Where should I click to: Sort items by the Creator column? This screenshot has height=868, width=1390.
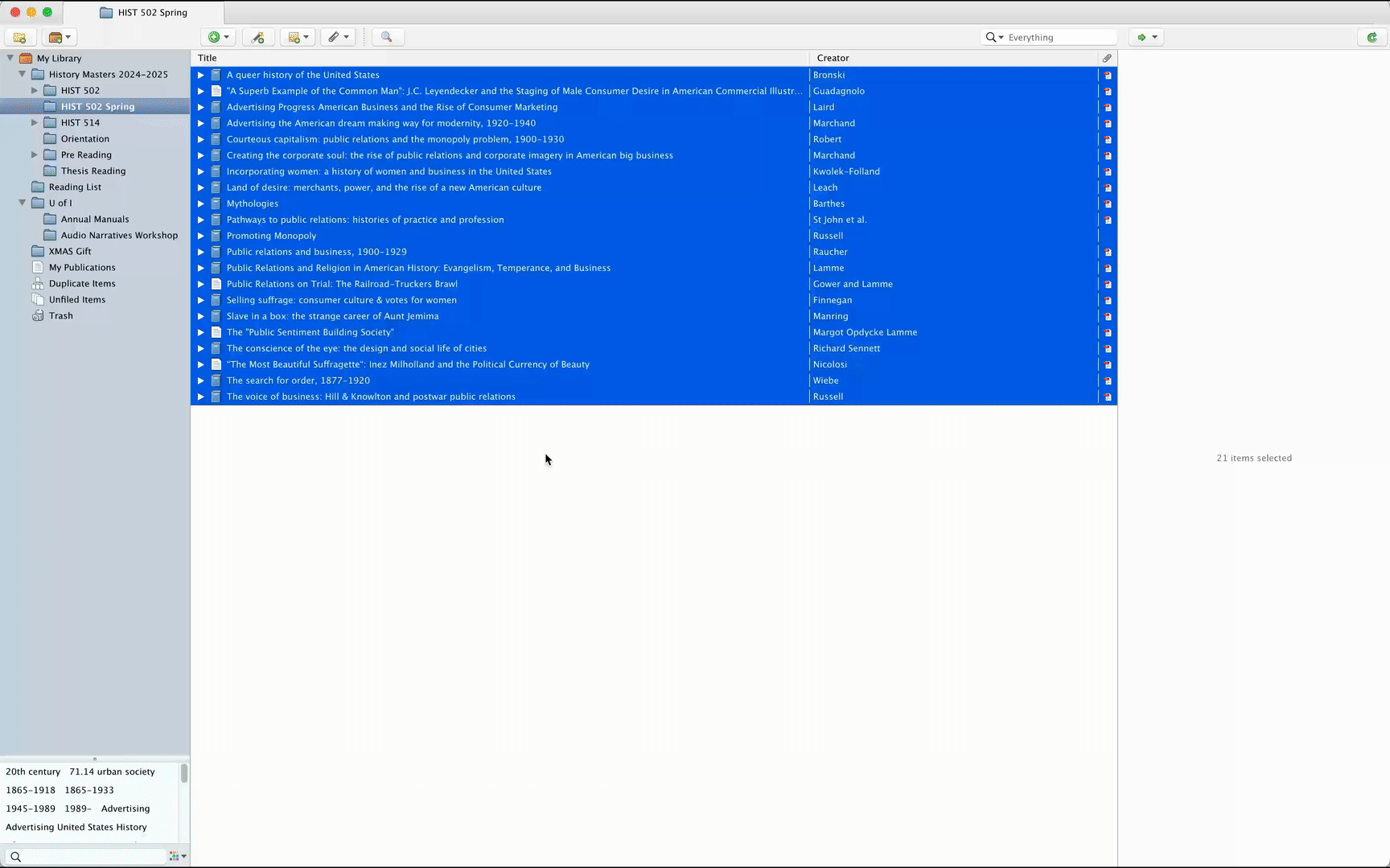pos(954,58)
